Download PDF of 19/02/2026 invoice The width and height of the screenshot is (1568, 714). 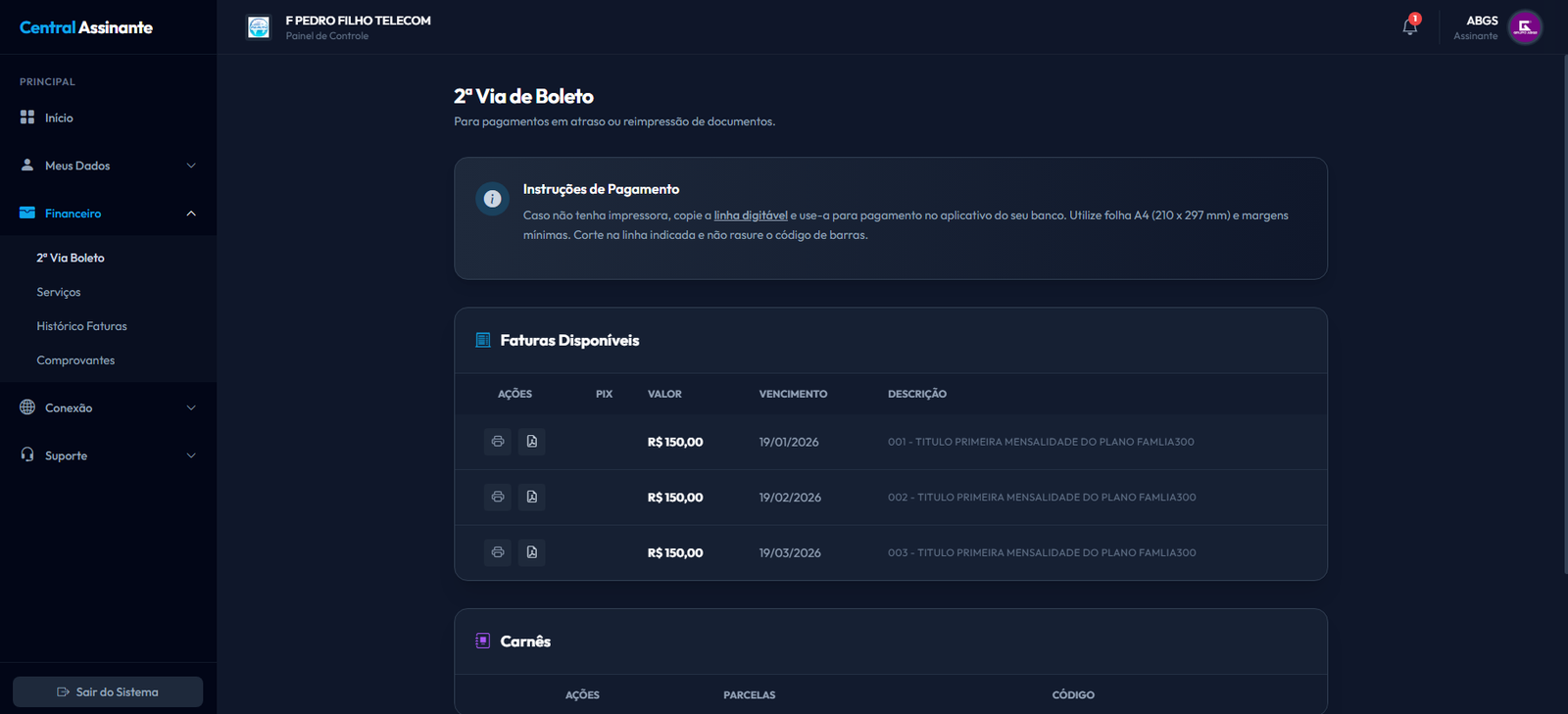click(x=531, y=498)
